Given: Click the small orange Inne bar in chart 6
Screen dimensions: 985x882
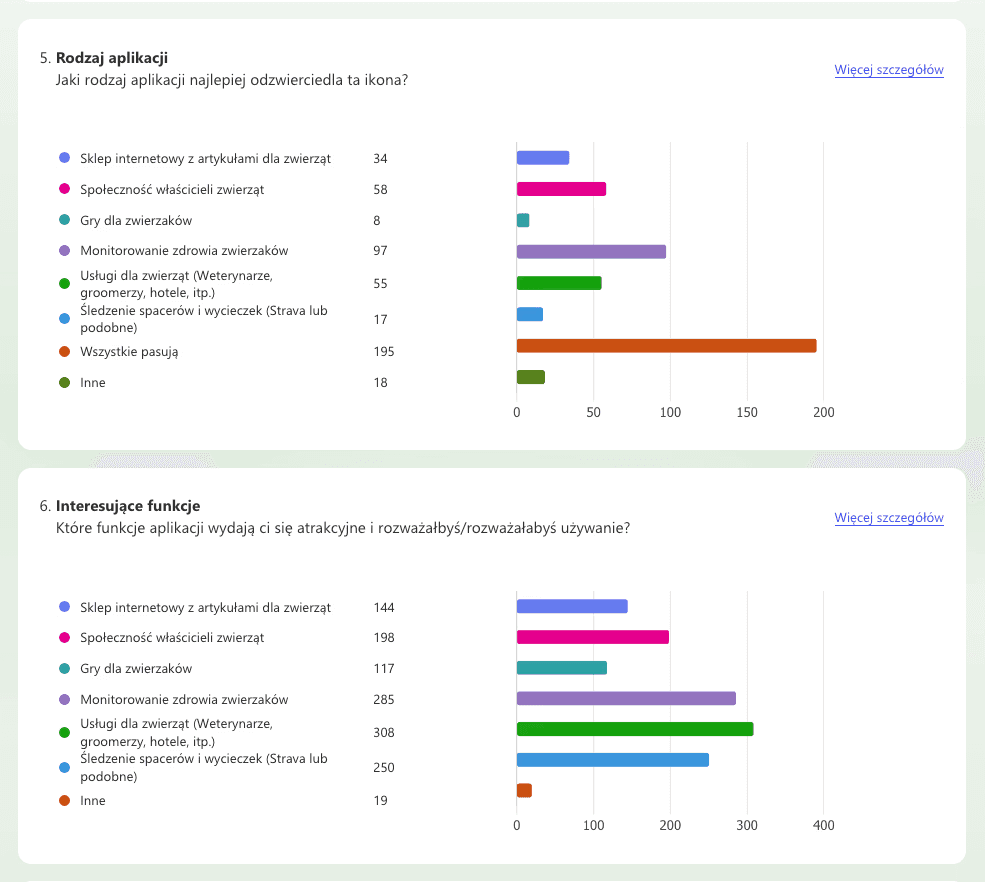Looking at the screenshot, I should tap(525, 790).
